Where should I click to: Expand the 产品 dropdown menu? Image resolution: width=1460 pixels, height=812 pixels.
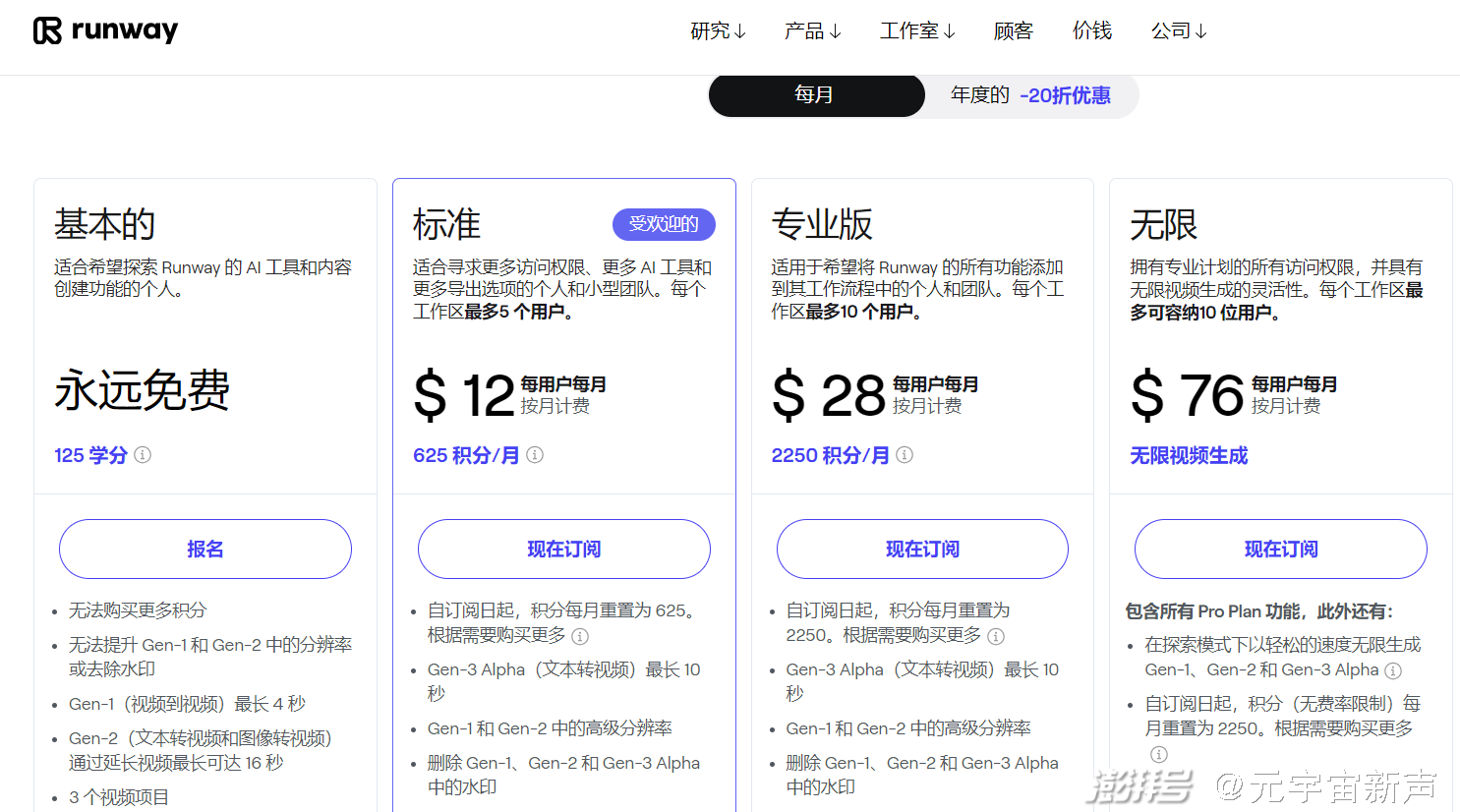pyautogui.click(x=813, y=31)
